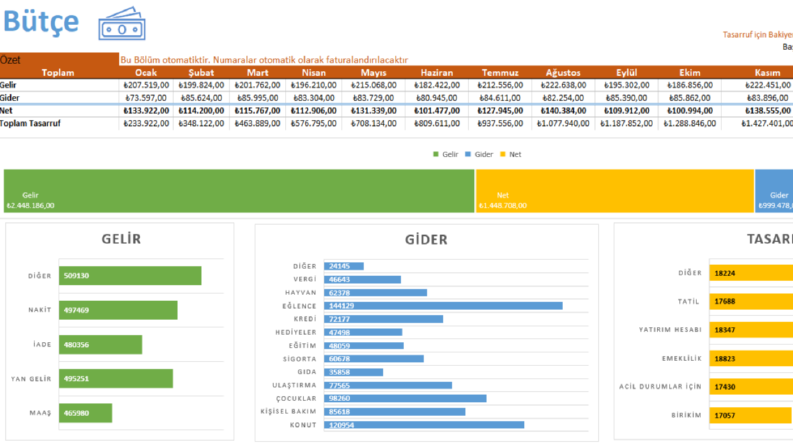Click the KONUT 120954 expense bar
Image resolution: width=793 pixels, height=446 pixels.
[424, 425]
